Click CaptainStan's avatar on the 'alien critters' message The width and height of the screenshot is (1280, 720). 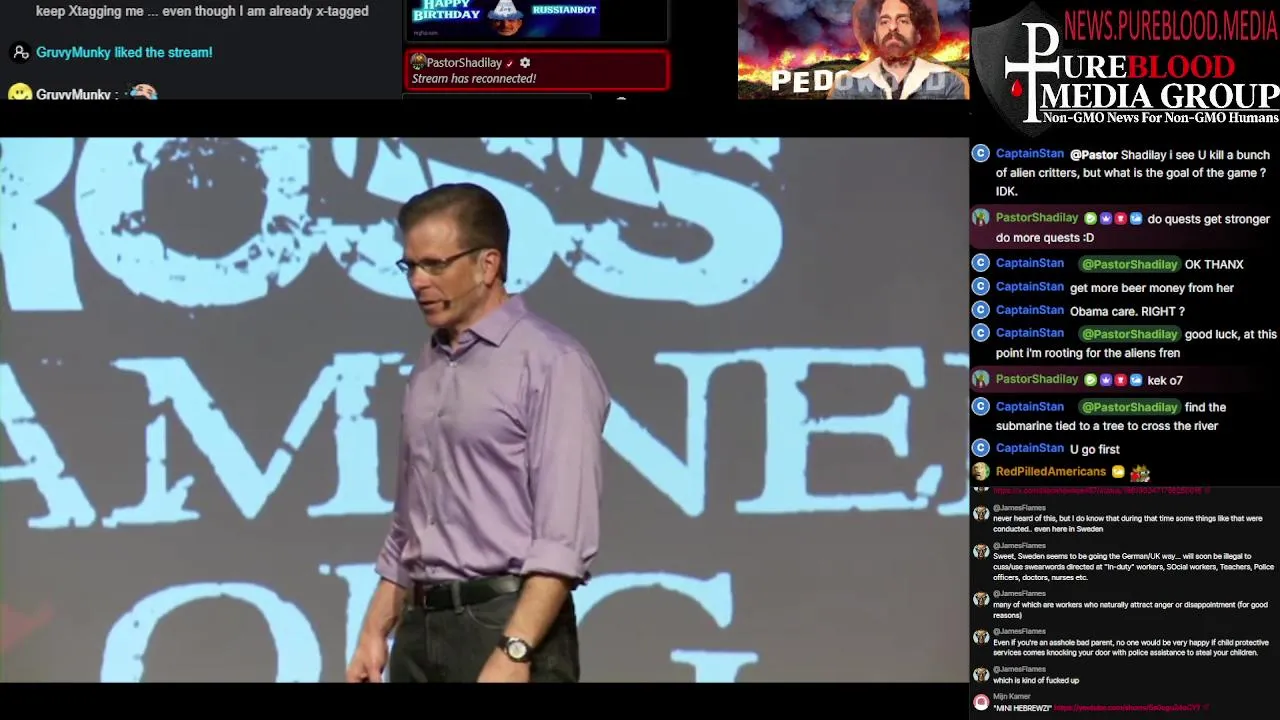coord(980,154)
